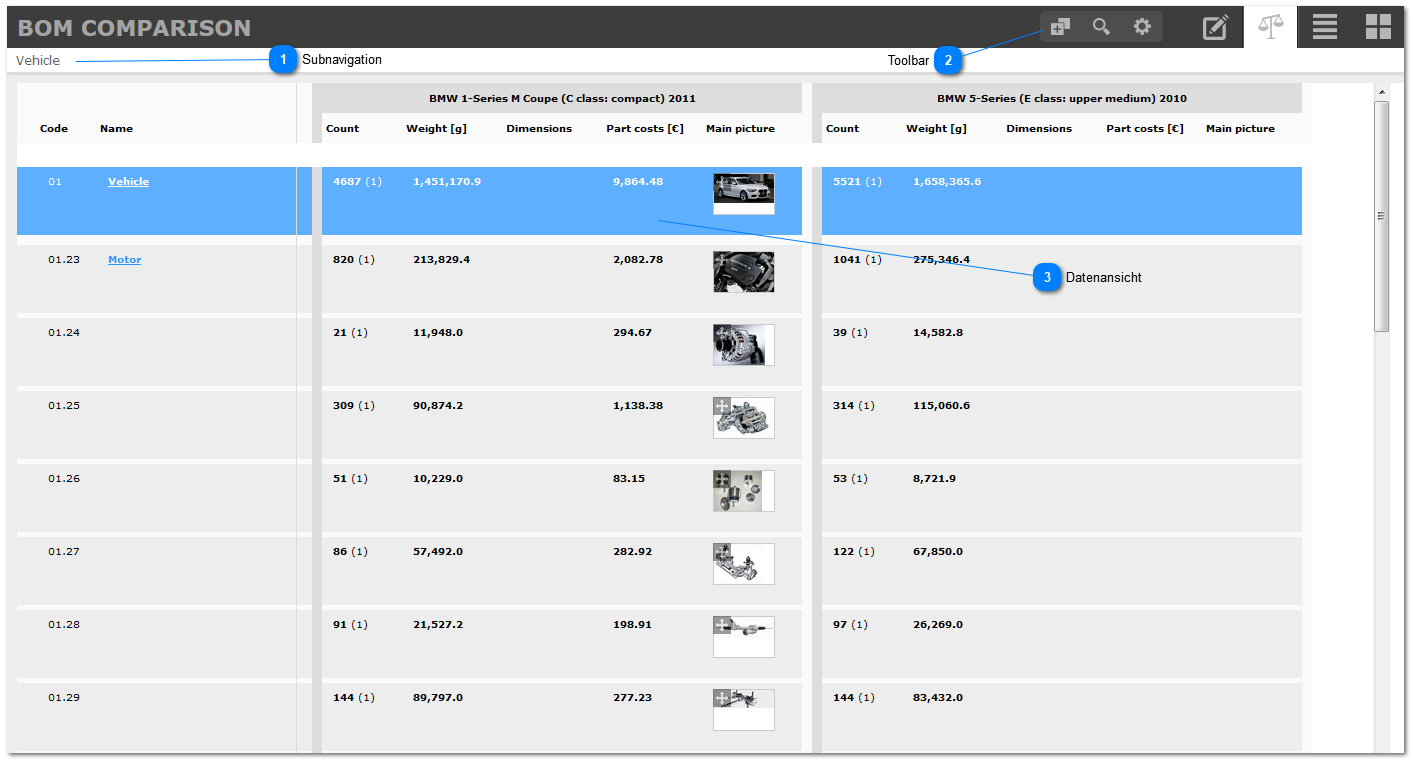Click the Name column header
Screen dimensions: 1413x762
pyautogui.click(x=116, y=128)
